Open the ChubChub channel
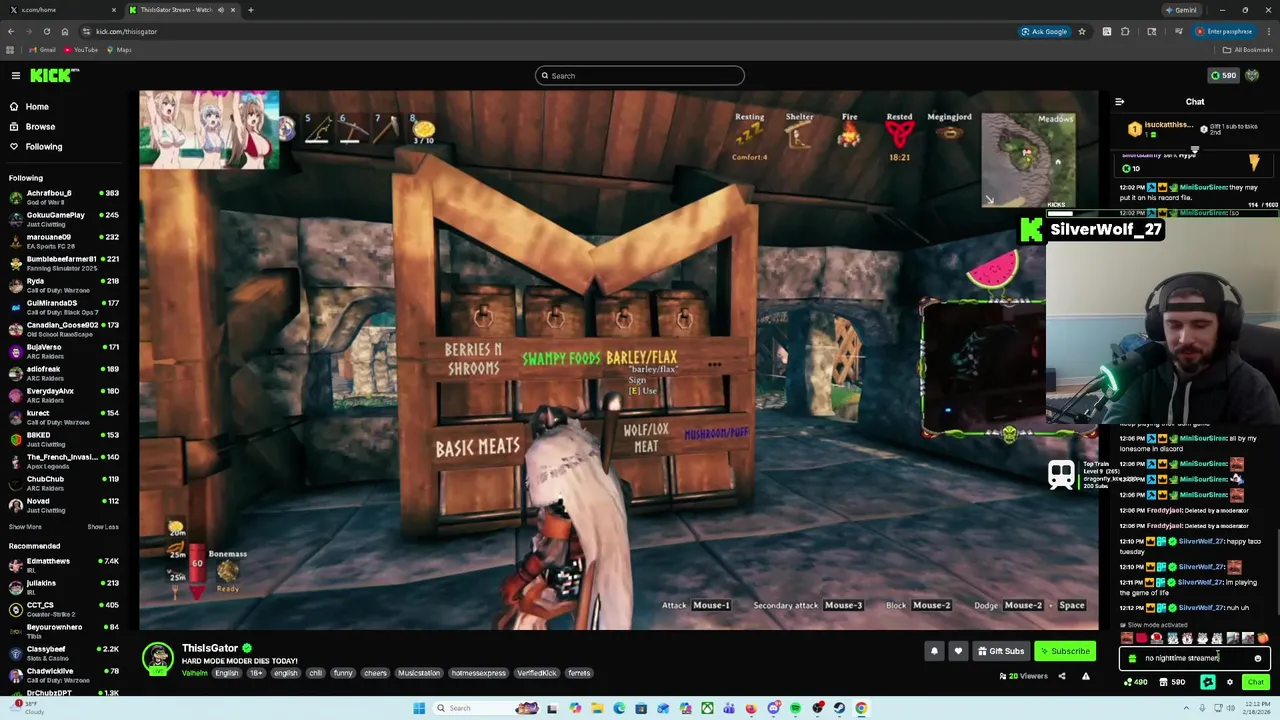Screen dimensions: 1280x720 point(64,483)
